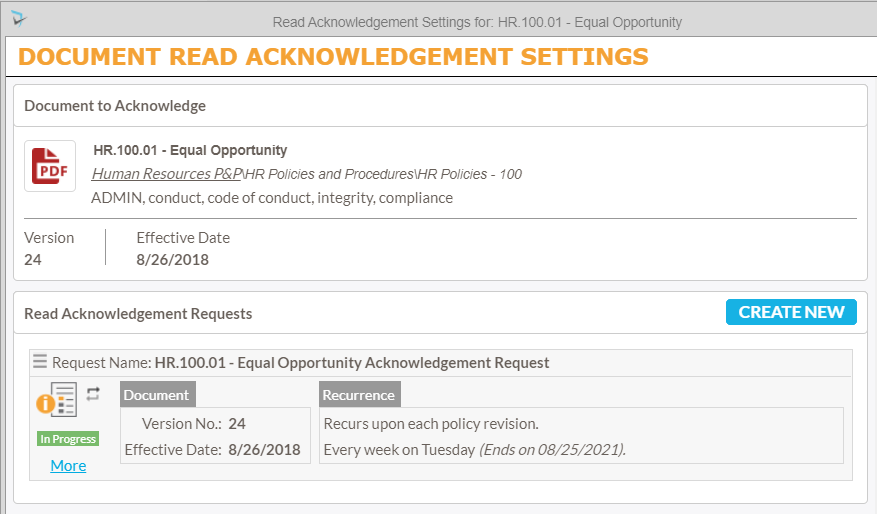Click the Request Name header text
This screenshot has width=877, height=514.
tap(351, 363)
